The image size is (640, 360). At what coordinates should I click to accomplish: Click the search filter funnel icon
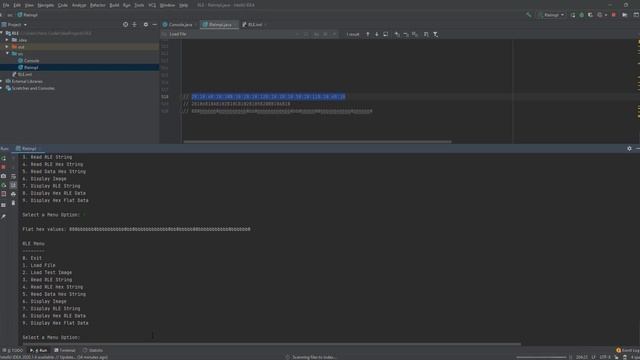click(x=436, y=34)
